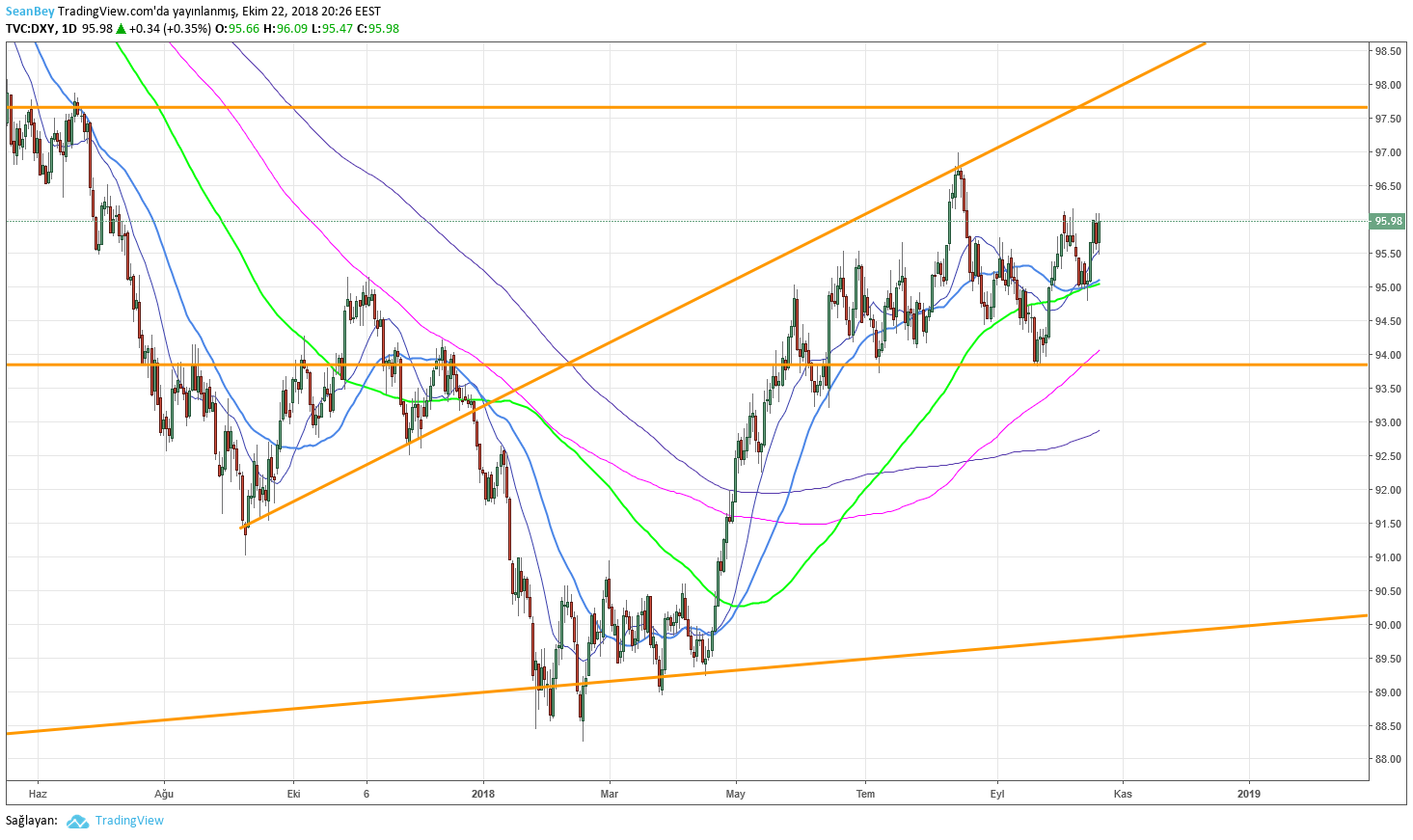Click the TradingView cloud logo icon
1413x840 pixels.
coord(77,822)
